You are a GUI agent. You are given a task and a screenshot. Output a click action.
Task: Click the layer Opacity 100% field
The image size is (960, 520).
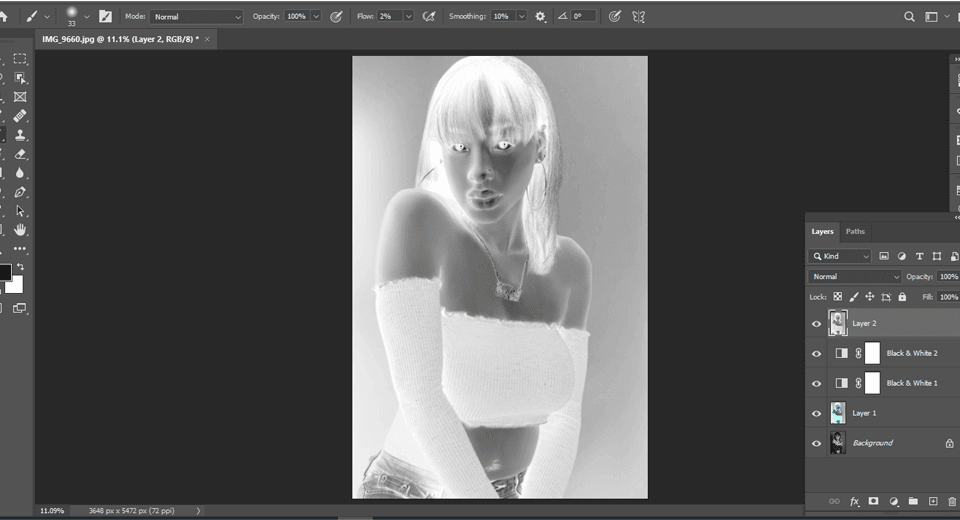pyautogui.click(x=948, y=276)
